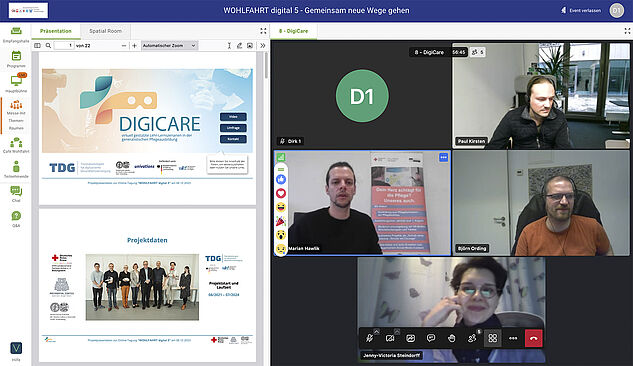This screenshot has height=366, width=633.
Task: Open more options on Marian's video tile
Action: pos(443,157)
